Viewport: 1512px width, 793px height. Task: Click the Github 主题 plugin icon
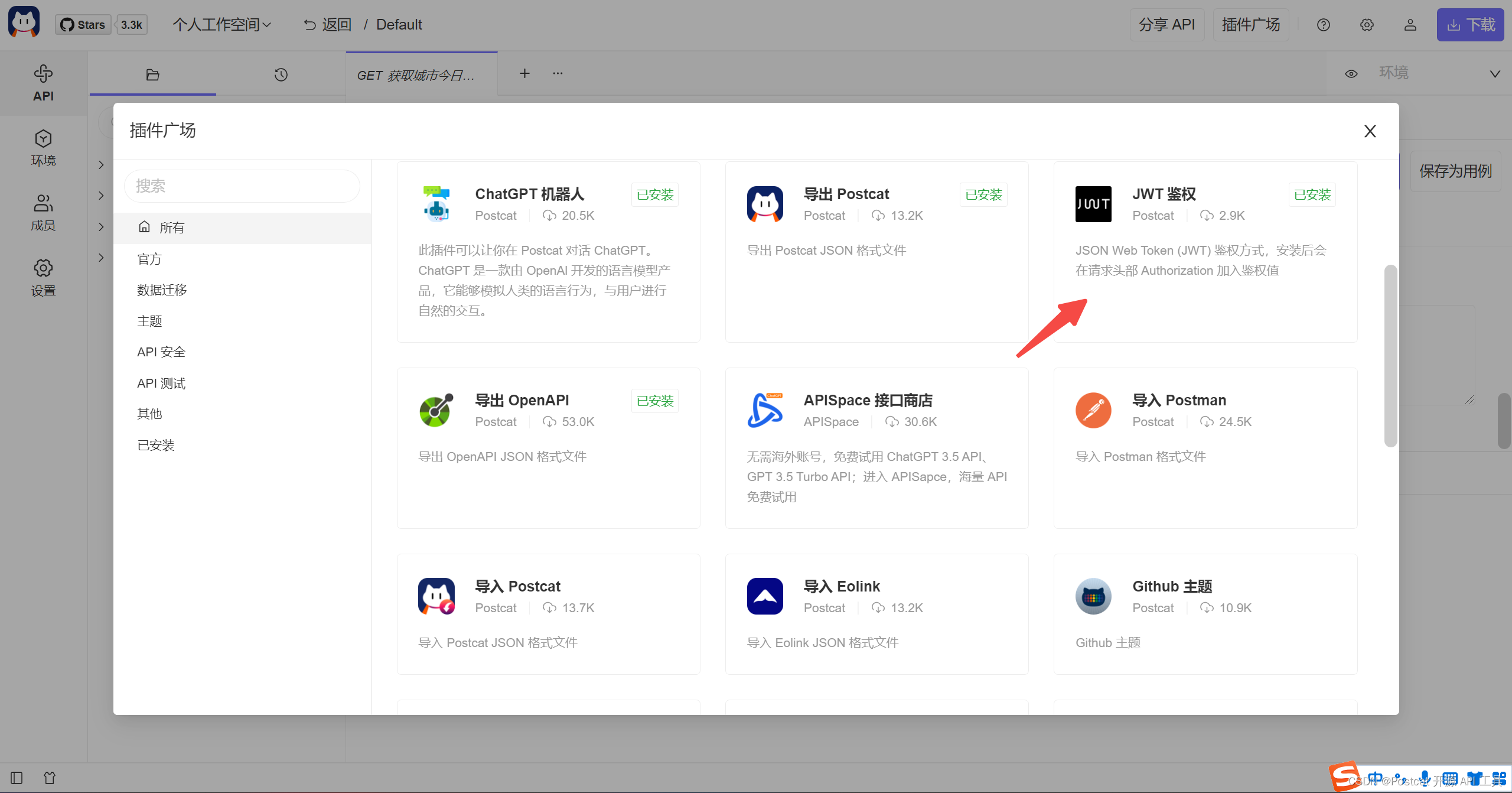click(1093, 596)
